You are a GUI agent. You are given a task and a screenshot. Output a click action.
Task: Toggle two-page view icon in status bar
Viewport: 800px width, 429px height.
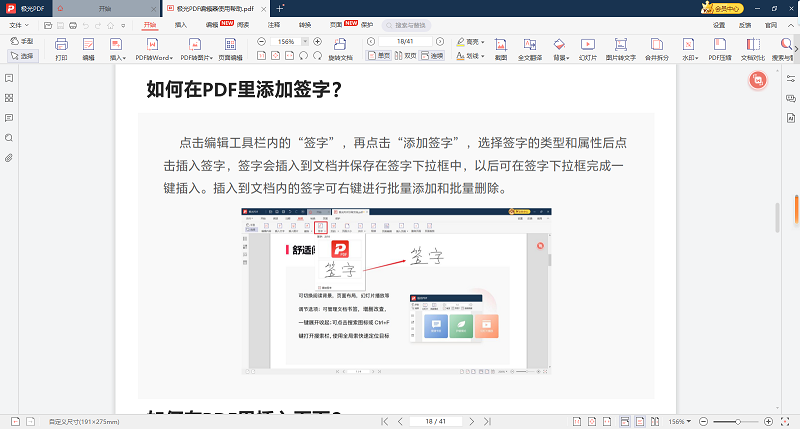655,421
